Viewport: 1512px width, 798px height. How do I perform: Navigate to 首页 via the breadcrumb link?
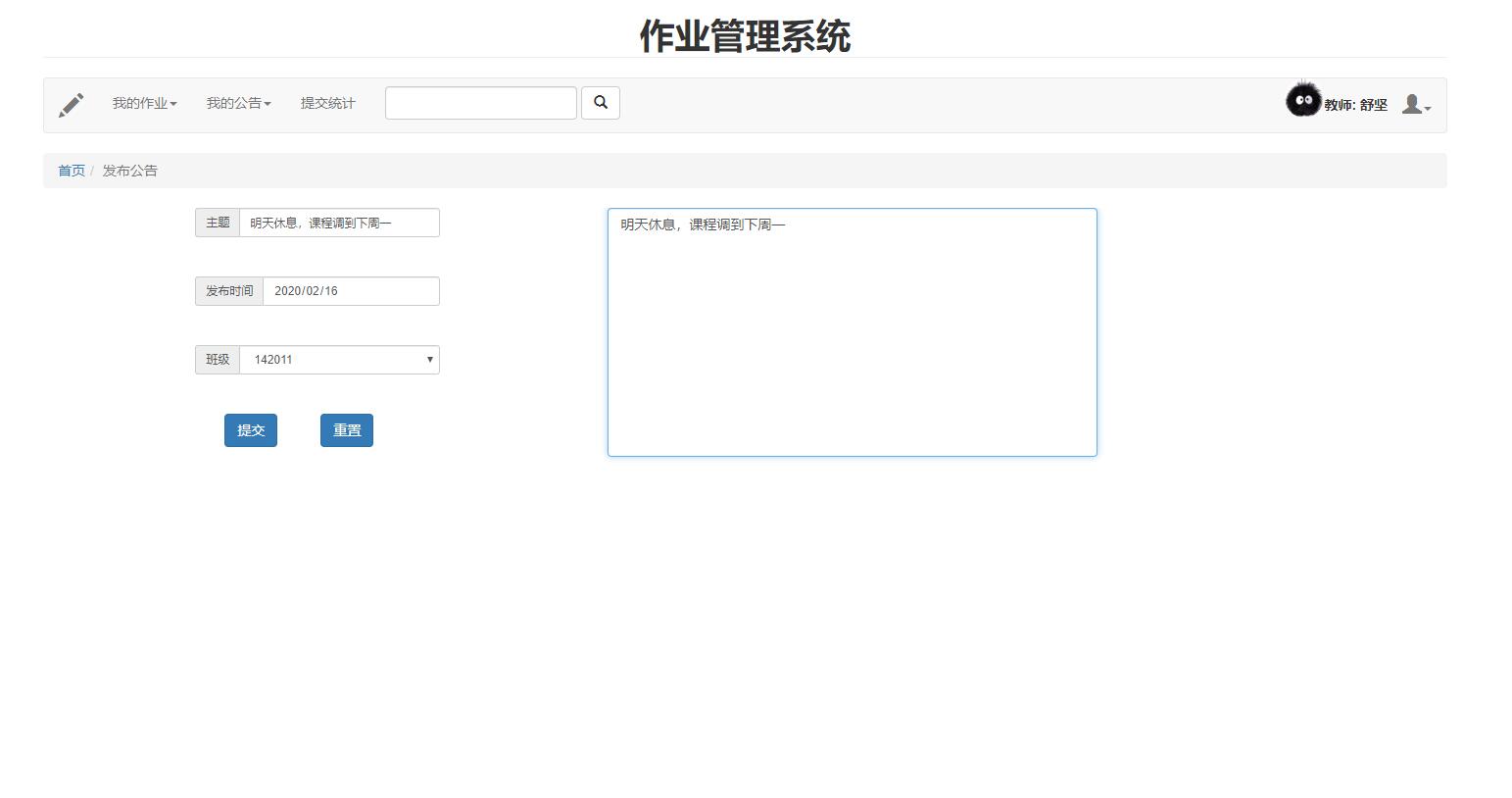[70, 170]
